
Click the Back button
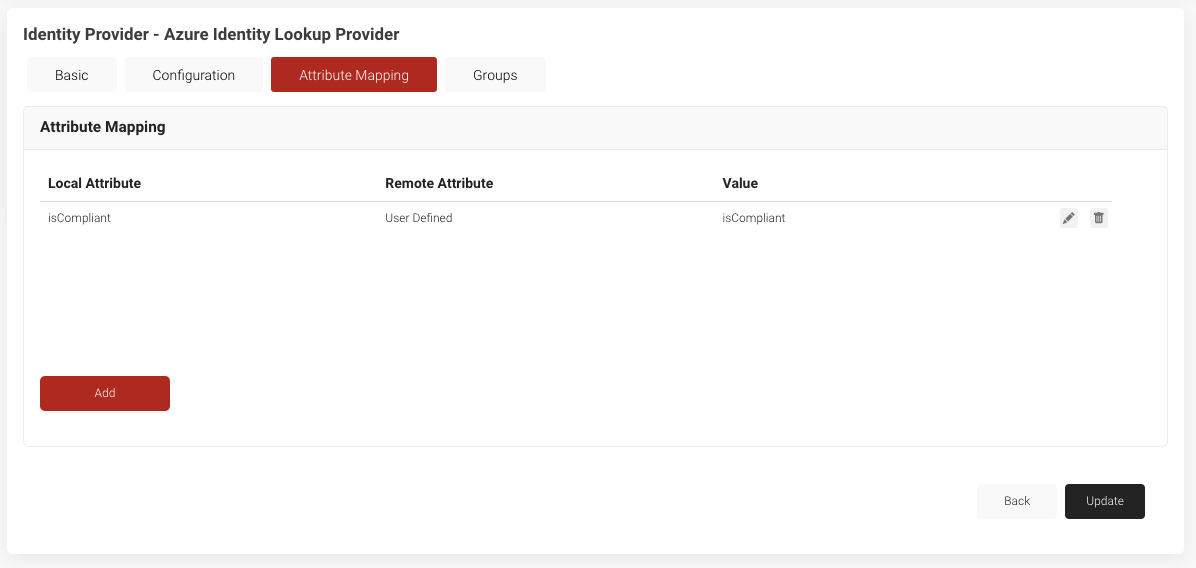click(x=1016, y=501)
